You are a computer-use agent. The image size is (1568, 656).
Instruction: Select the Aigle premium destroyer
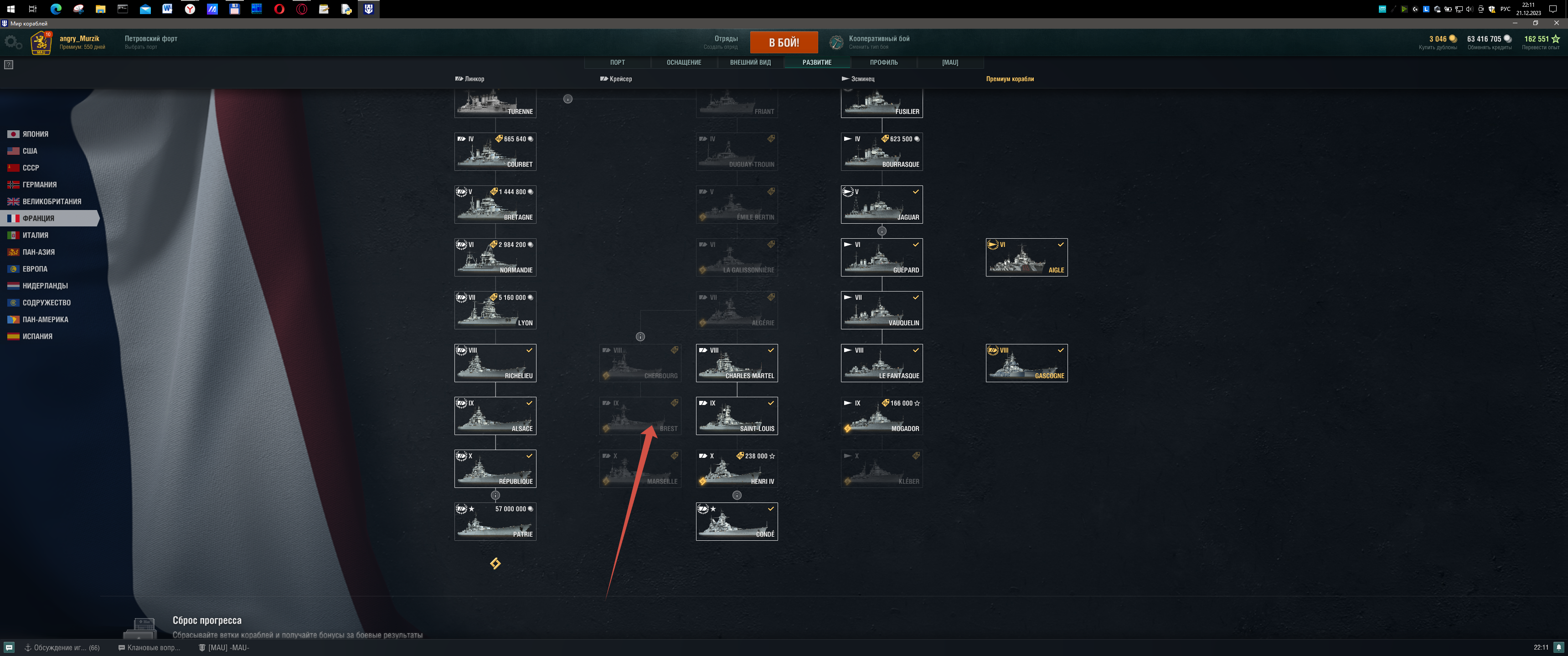(1026, 257)
